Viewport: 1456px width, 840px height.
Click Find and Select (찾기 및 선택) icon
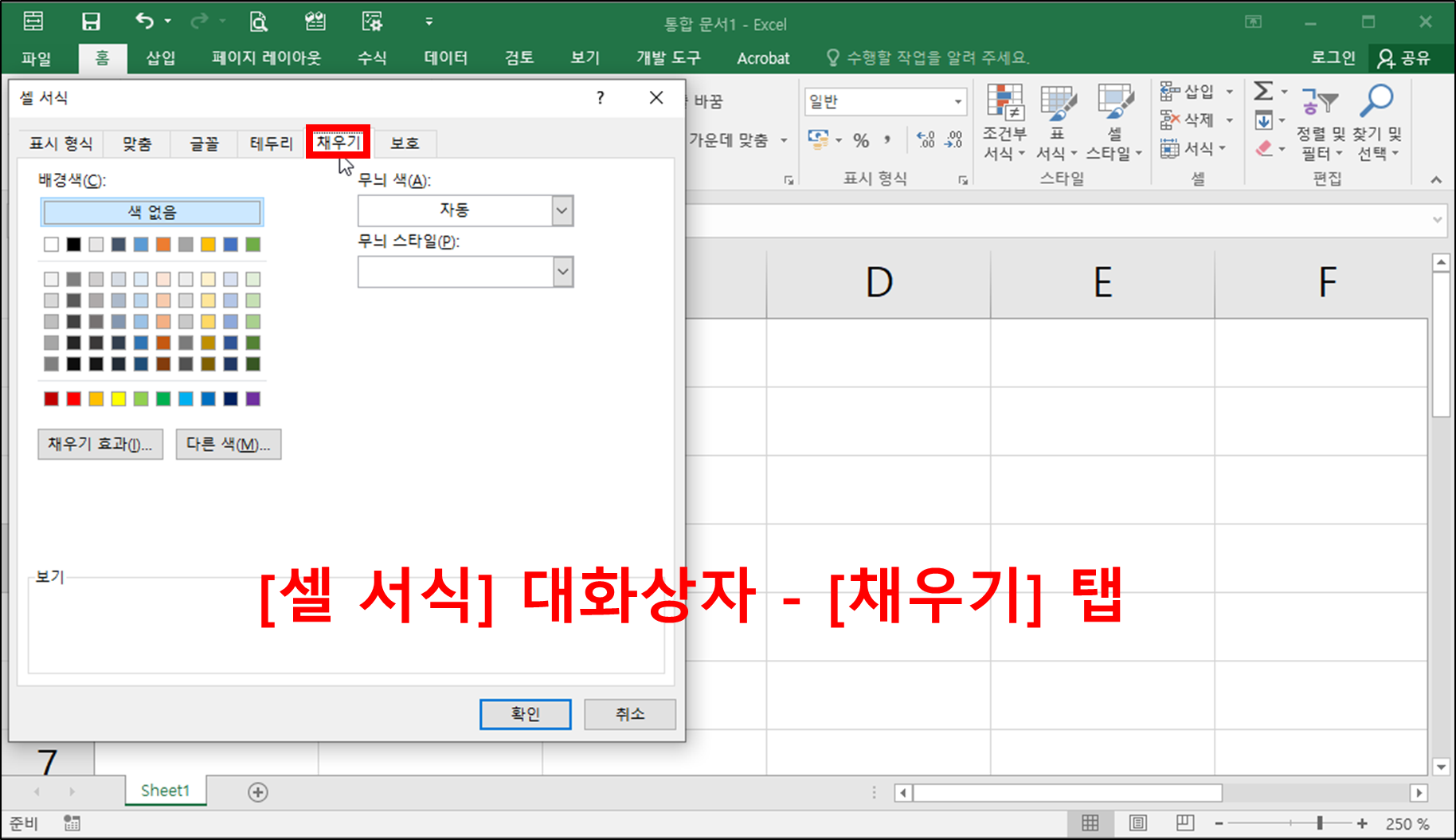click(x=1376, y=124)
